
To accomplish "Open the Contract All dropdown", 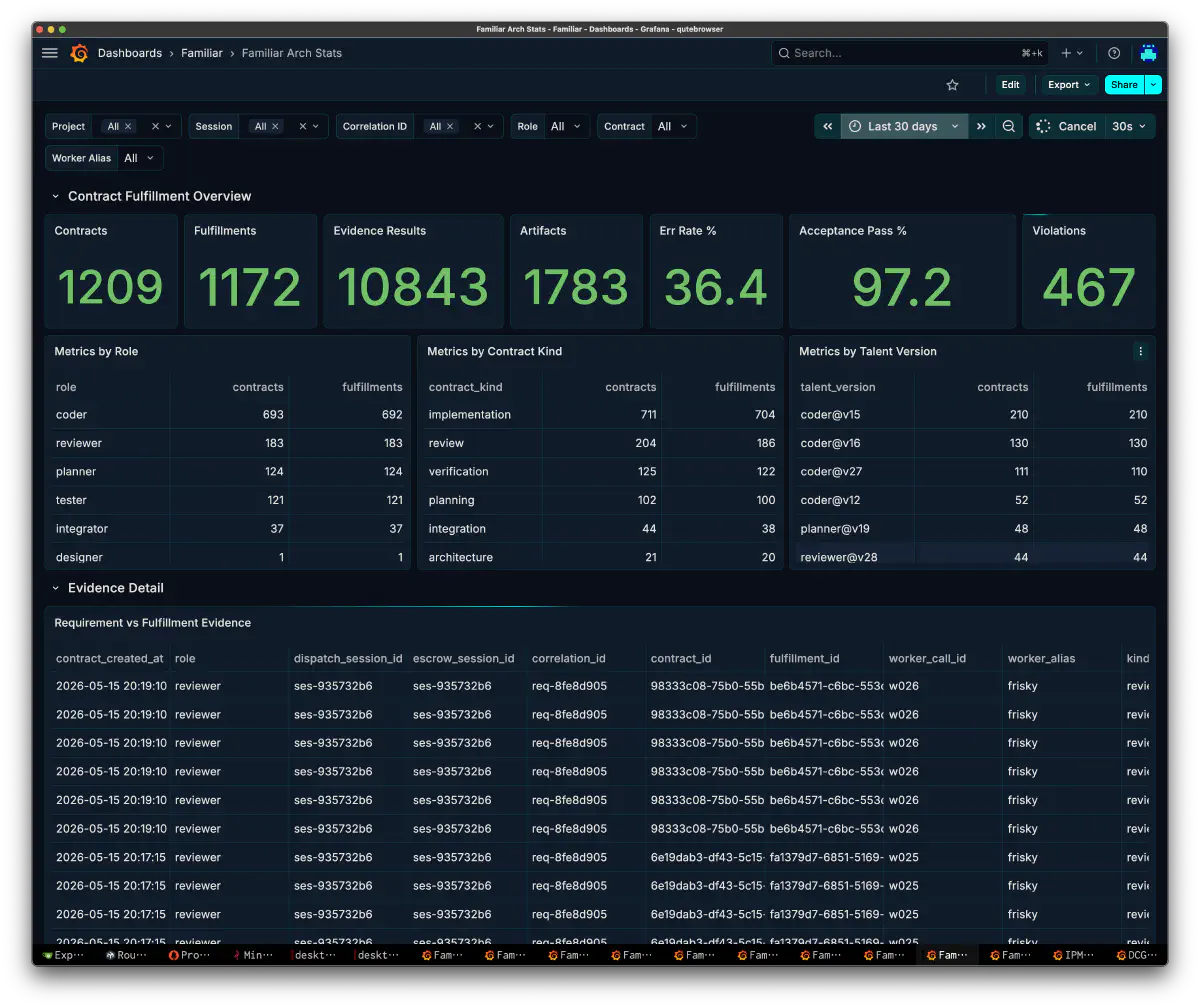I will [674, 127].
